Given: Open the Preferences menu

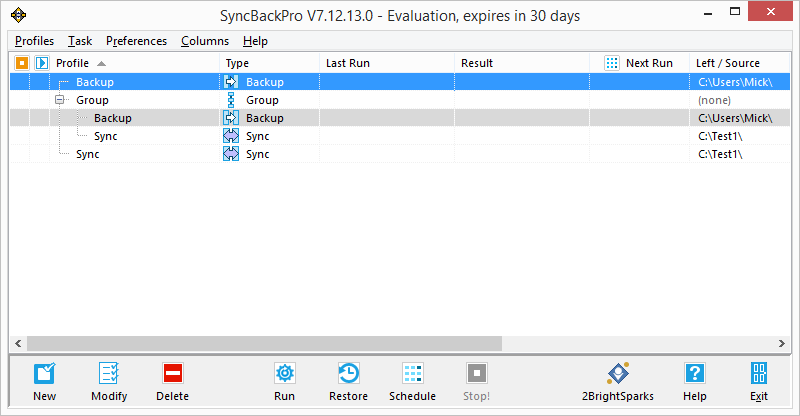Looking at the screenshot, I should 136,41.
